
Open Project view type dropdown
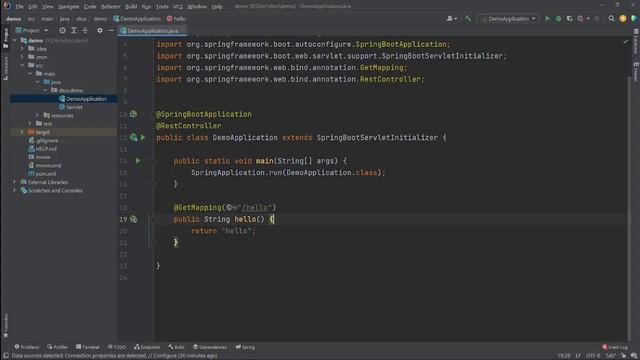(46, 31)
